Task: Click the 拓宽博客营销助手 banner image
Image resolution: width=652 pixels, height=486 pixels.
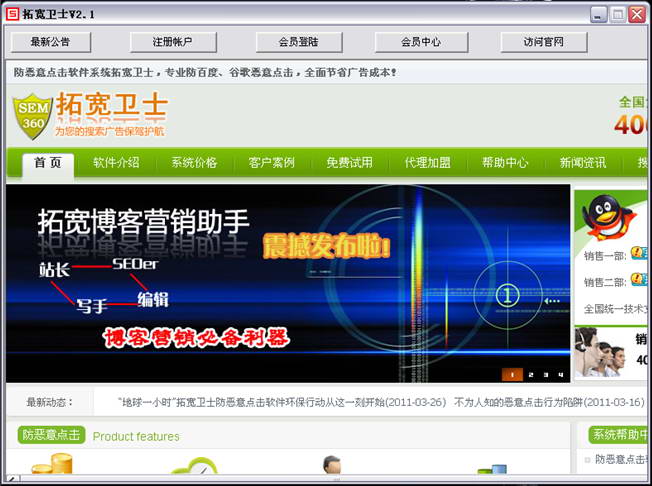Action: click(x=288, y=284)
